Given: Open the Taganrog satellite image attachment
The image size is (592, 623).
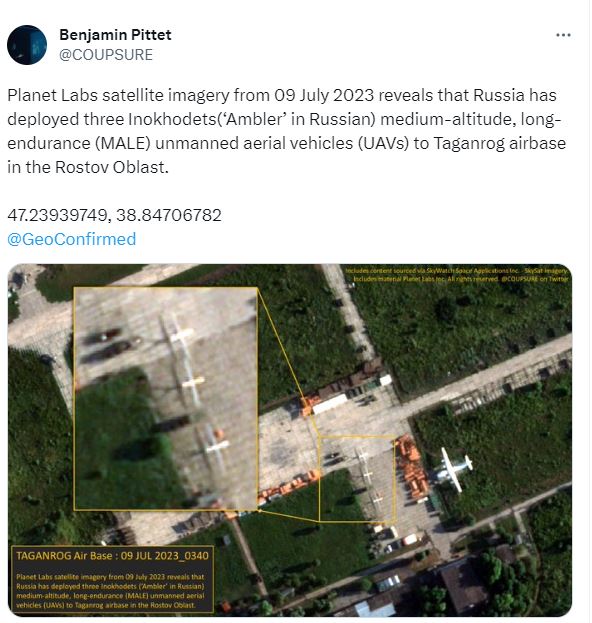Looking at the screenshot, I should (290, 440).
